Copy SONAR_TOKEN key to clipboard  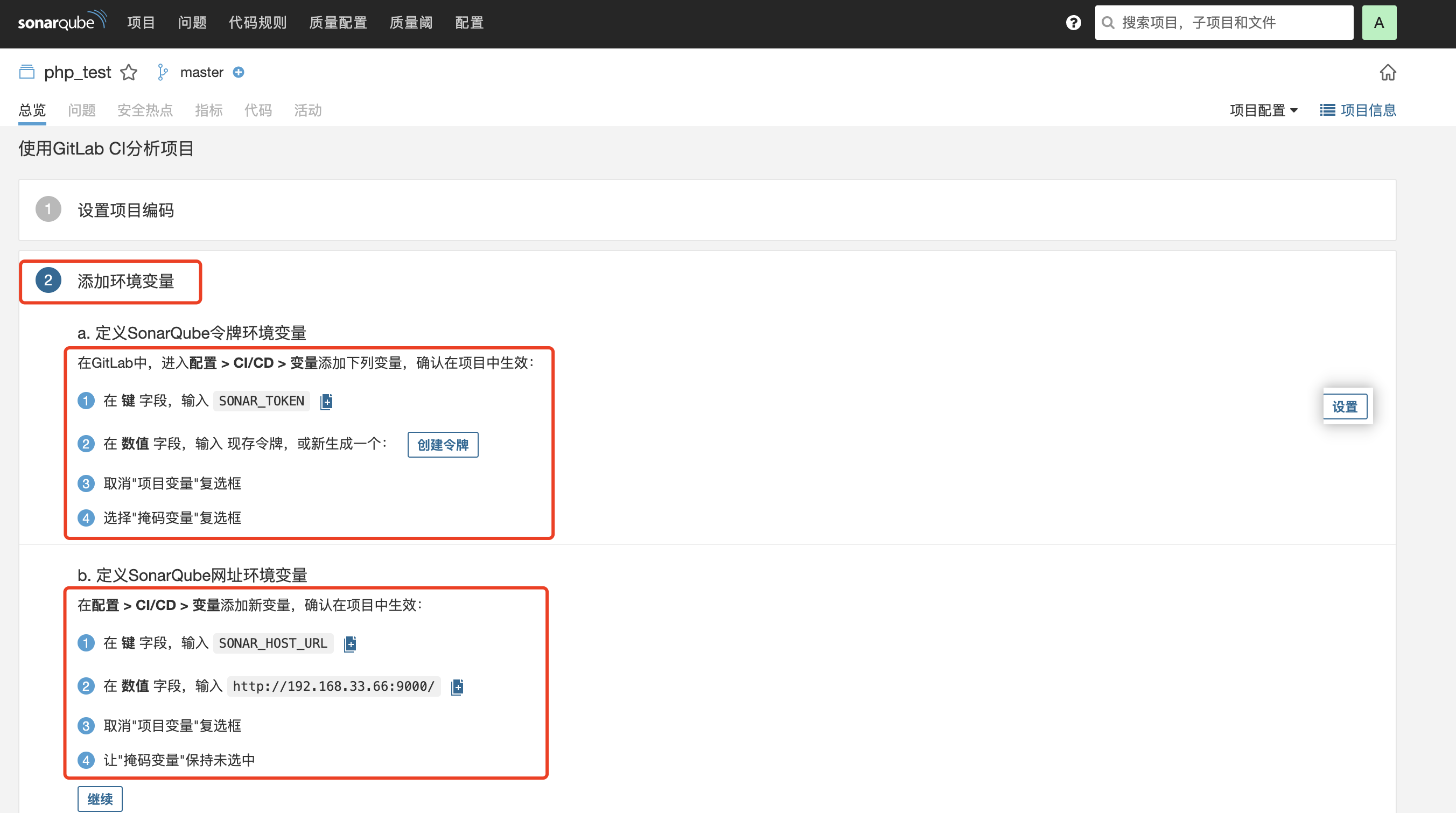point(326,402)
